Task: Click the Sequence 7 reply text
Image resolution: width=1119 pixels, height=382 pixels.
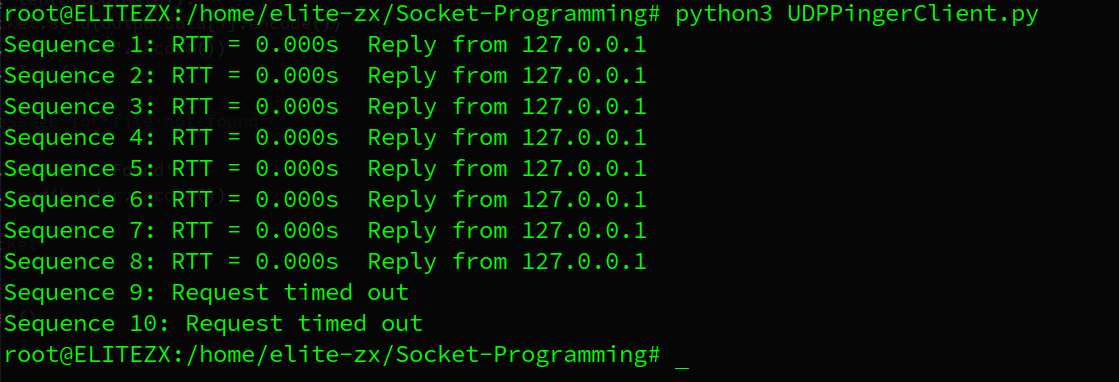Action: [507, 231]
